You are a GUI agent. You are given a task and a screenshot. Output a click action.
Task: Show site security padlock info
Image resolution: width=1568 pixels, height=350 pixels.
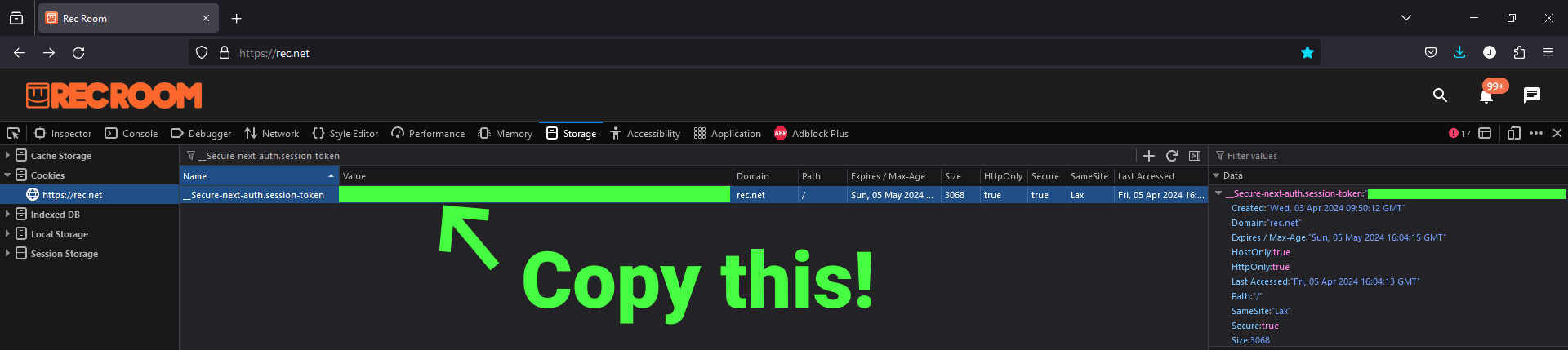tap(225, 53)
